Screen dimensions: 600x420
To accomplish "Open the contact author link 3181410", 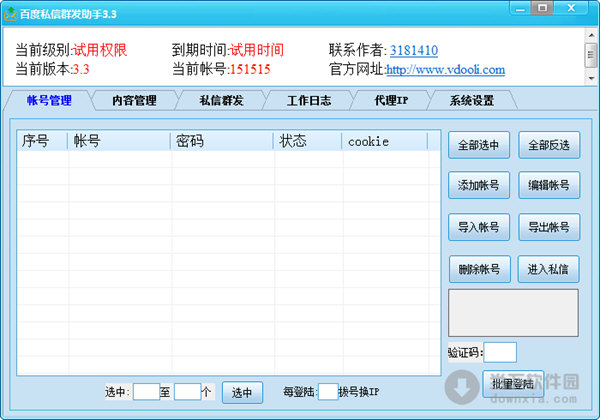I will click(414, 50).
